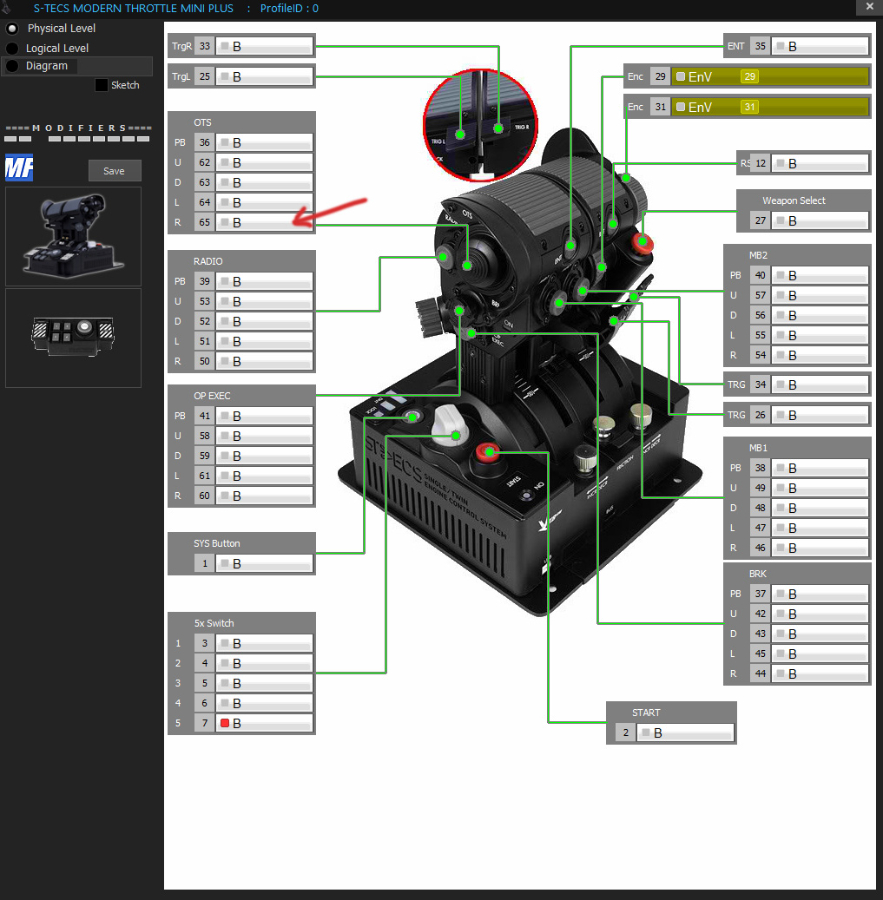883x900 pixels.
Task: Click the small indicator square in the TrgR row
Action: [226, 46]
